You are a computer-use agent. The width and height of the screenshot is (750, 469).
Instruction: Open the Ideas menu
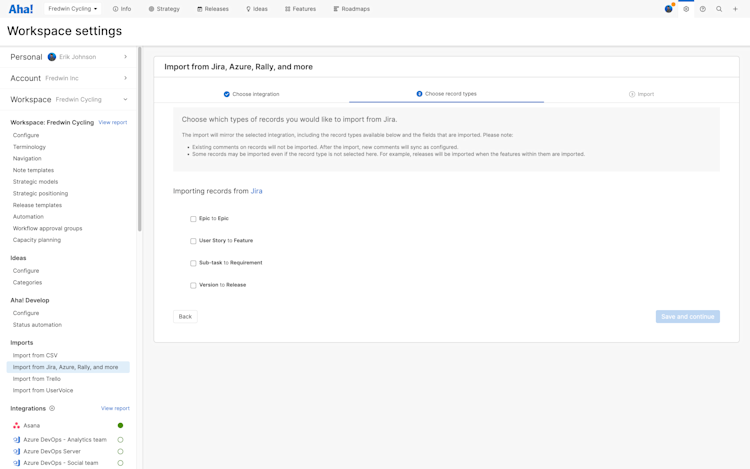click(x=257, y=9)
